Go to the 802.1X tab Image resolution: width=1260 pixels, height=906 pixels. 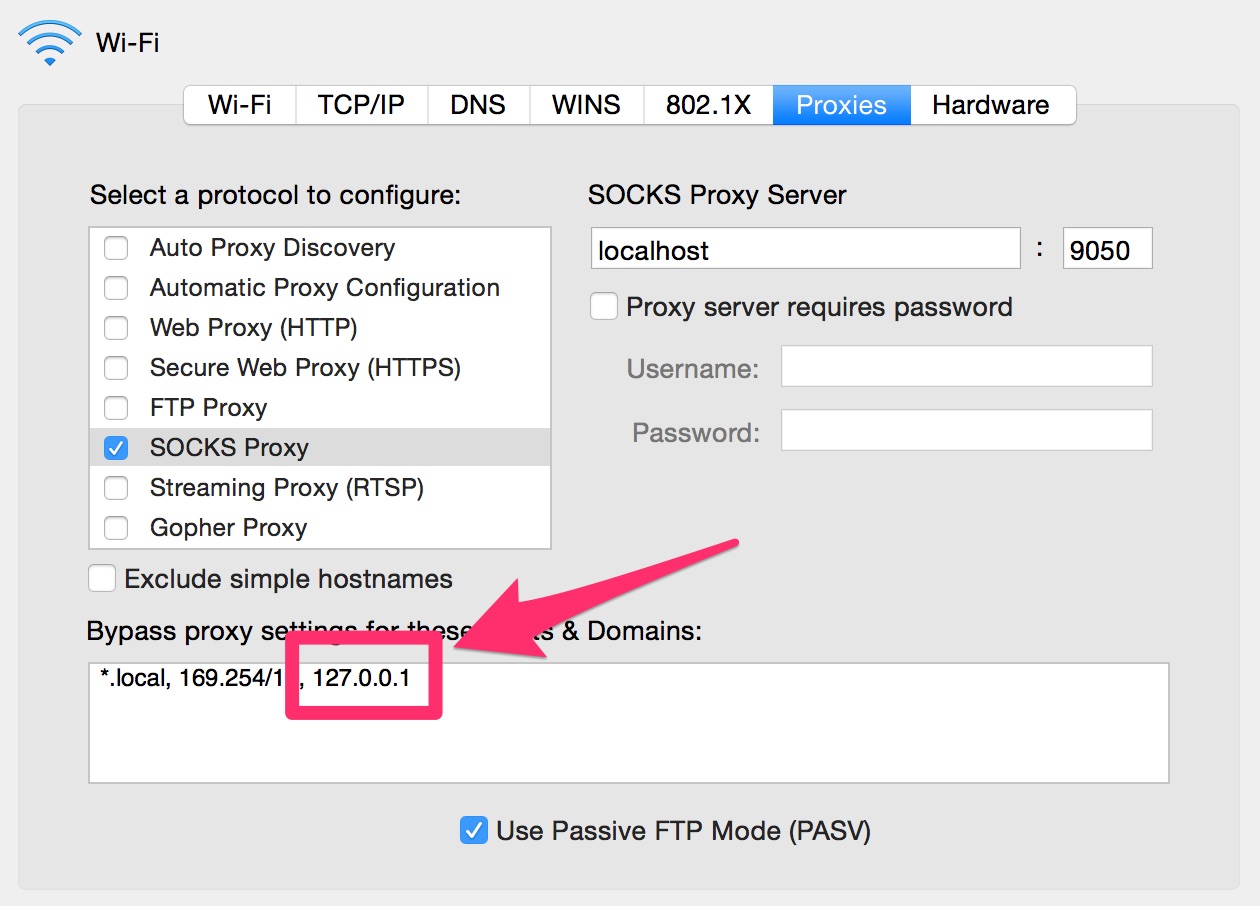(x=707, y=105)
